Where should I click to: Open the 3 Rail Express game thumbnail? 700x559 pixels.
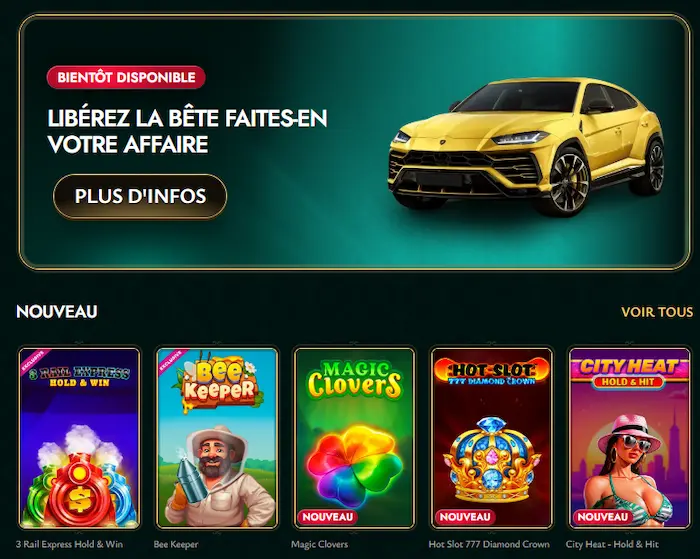tap(79, 438)
